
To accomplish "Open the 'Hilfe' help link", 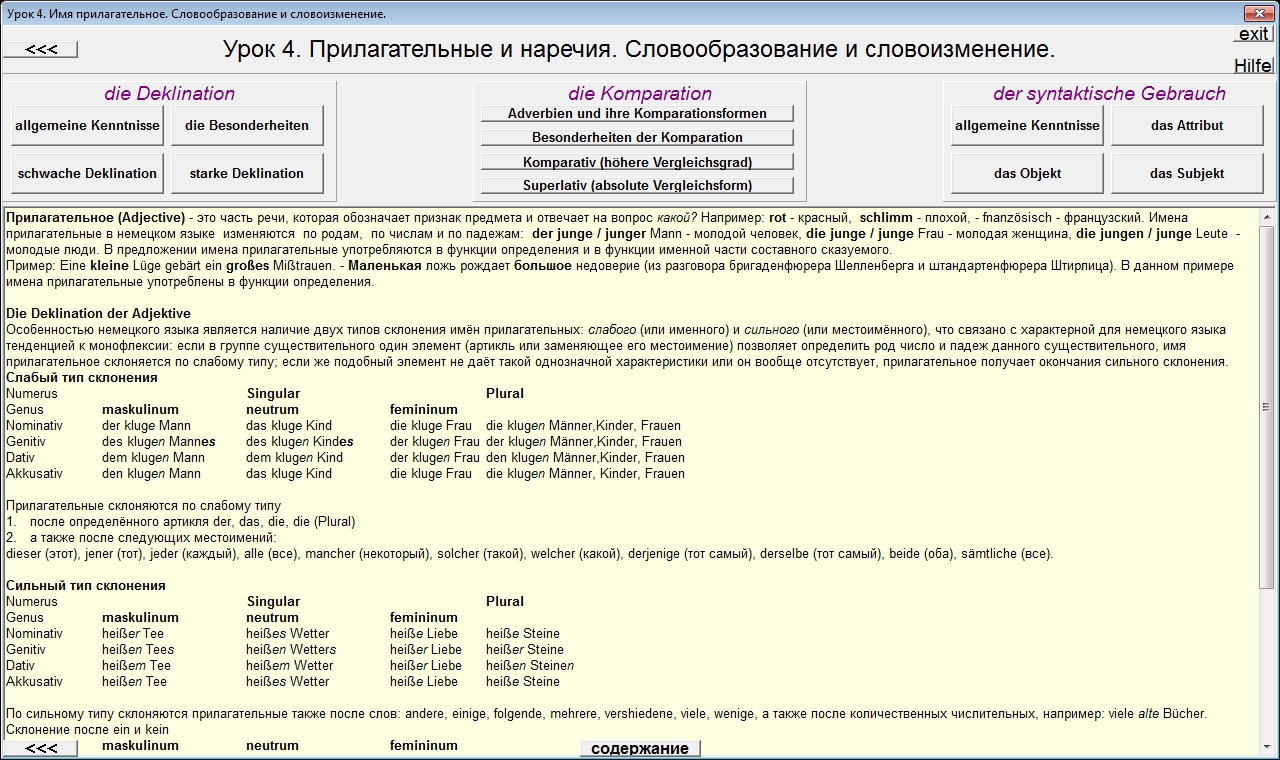I will (x=1253, y=66).
